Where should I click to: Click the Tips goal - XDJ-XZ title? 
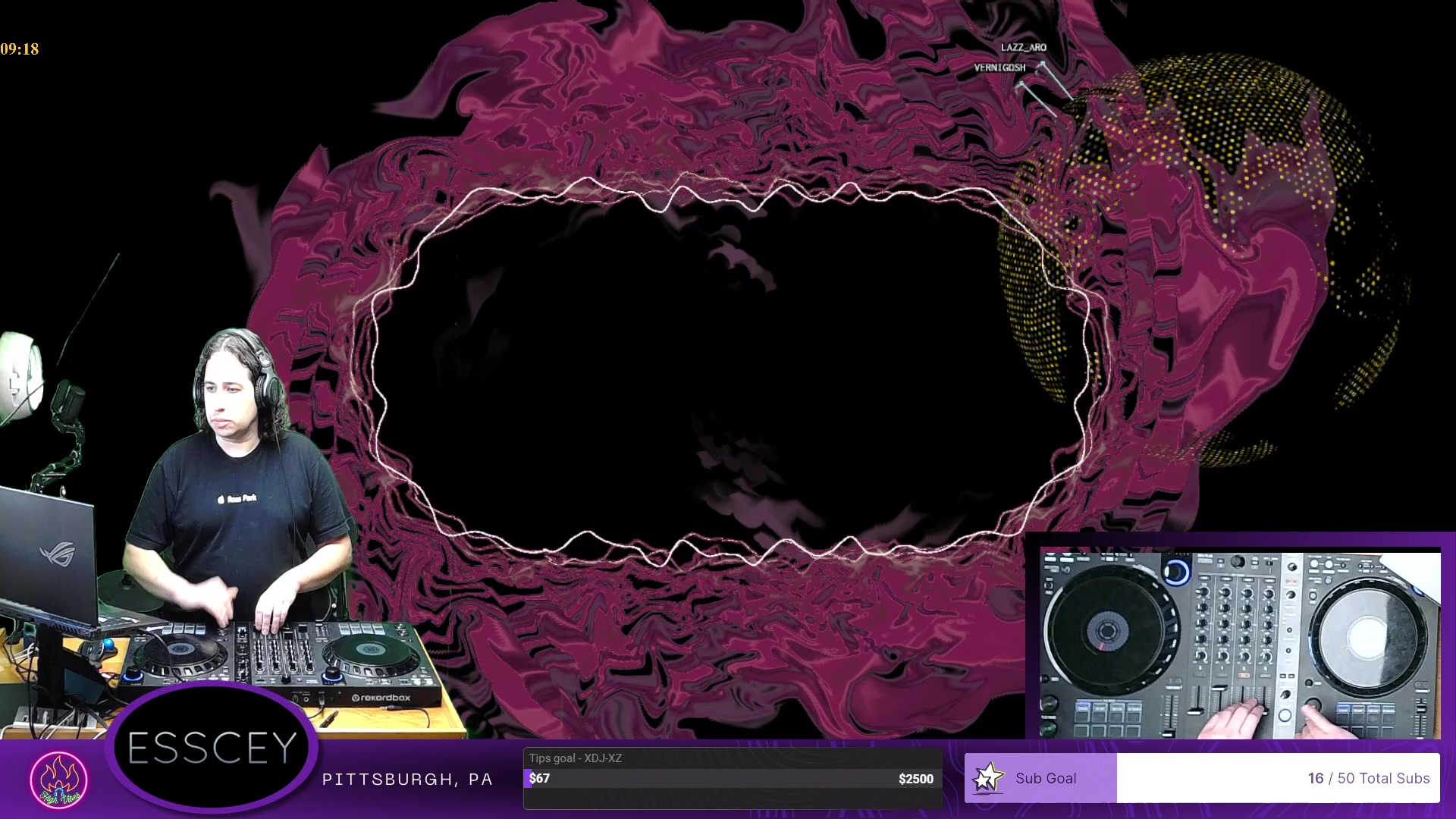pyautogui.click(x=575, y=758)
